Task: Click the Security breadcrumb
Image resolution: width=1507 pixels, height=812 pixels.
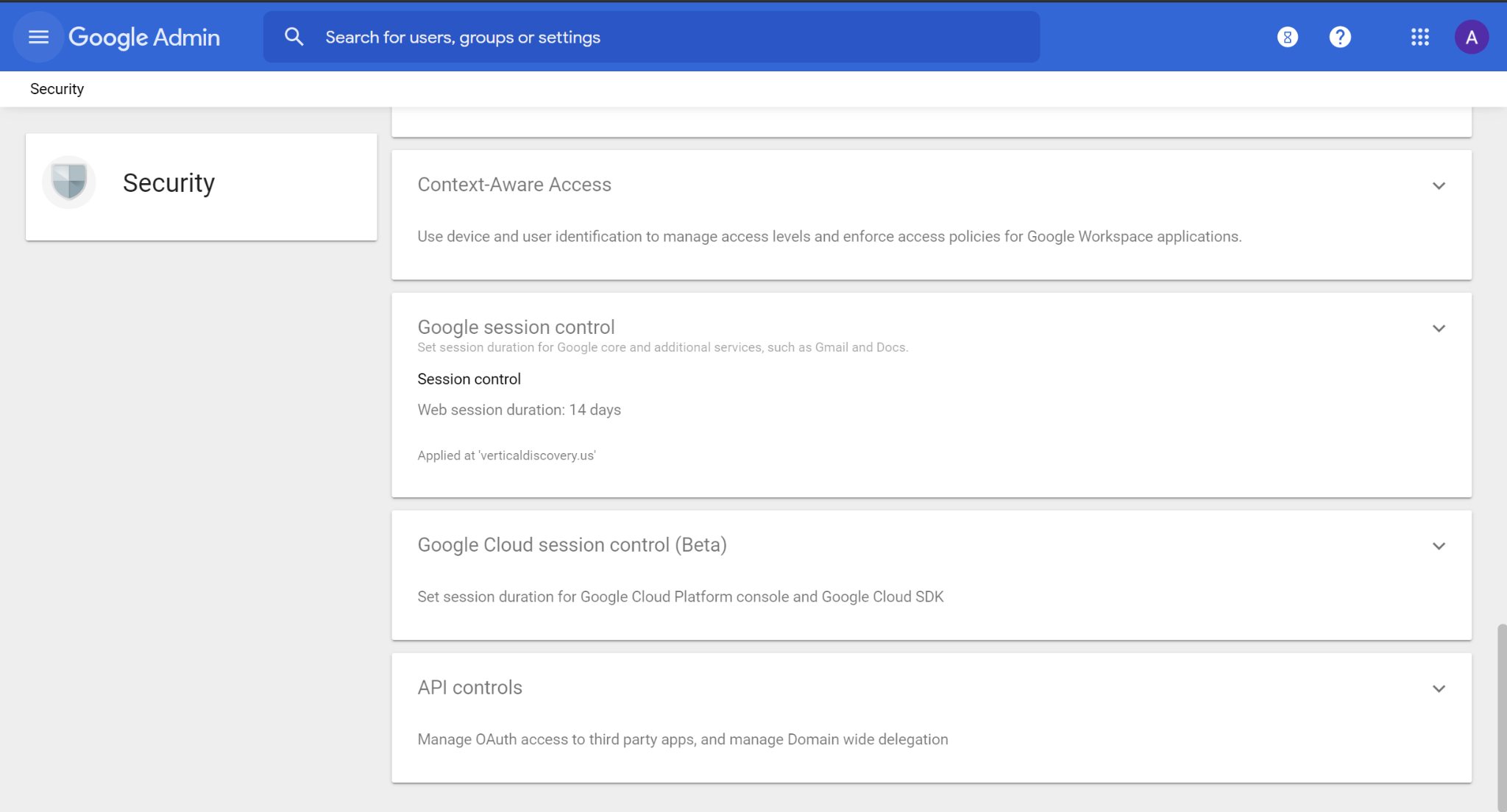Action: pos(57,89)
